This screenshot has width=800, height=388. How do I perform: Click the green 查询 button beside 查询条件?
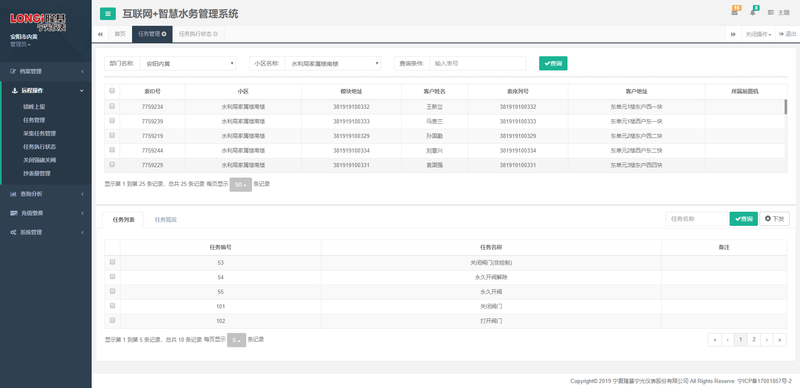(553, 63)
